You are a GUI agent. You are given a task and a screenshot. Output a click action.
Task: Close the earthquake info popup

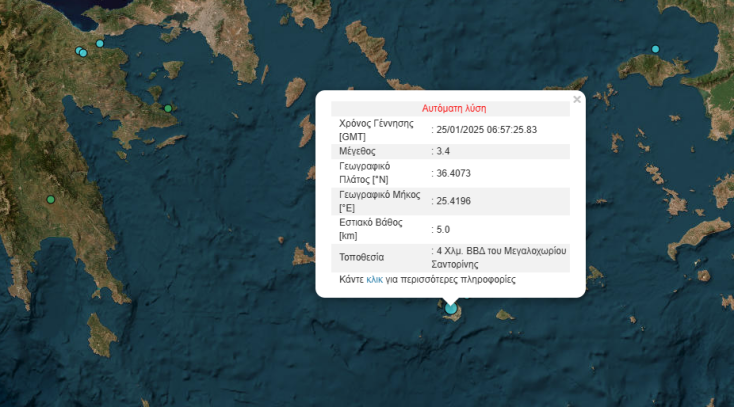point(577,99)
